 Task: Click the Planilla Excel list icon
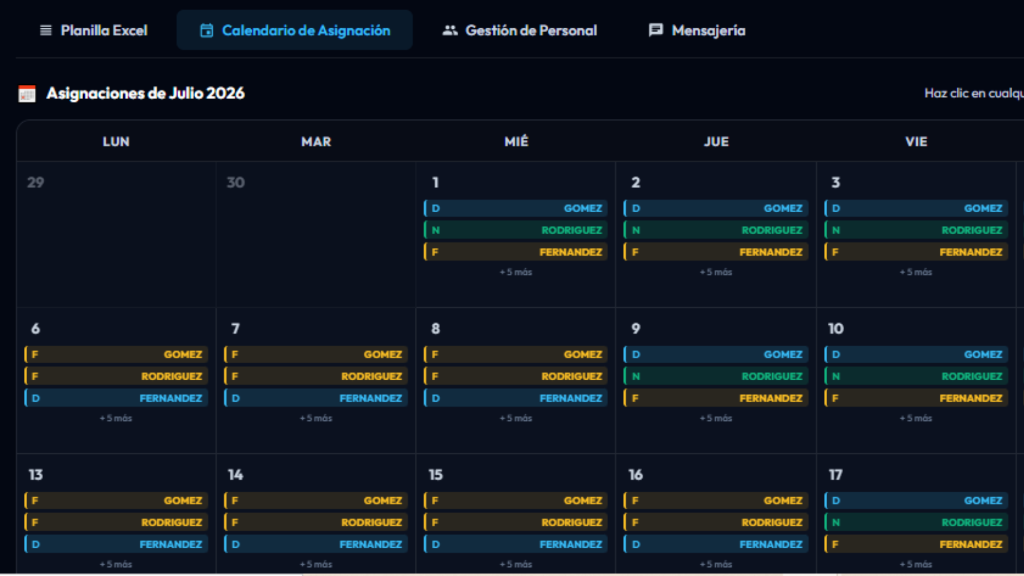point(46,31)
